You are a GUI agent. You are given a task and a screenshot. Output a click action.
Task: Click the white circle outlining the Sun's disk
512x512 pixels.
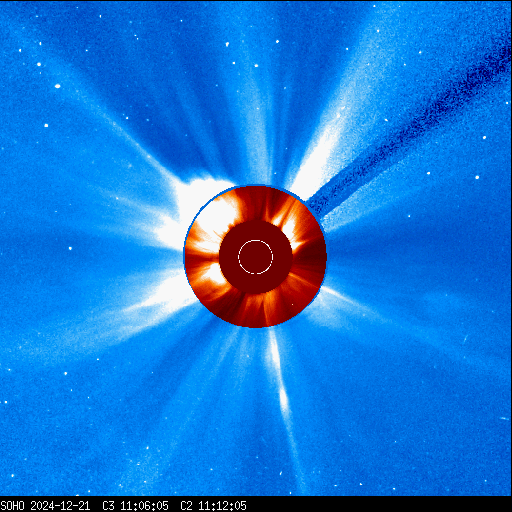(x=256, y=257)
